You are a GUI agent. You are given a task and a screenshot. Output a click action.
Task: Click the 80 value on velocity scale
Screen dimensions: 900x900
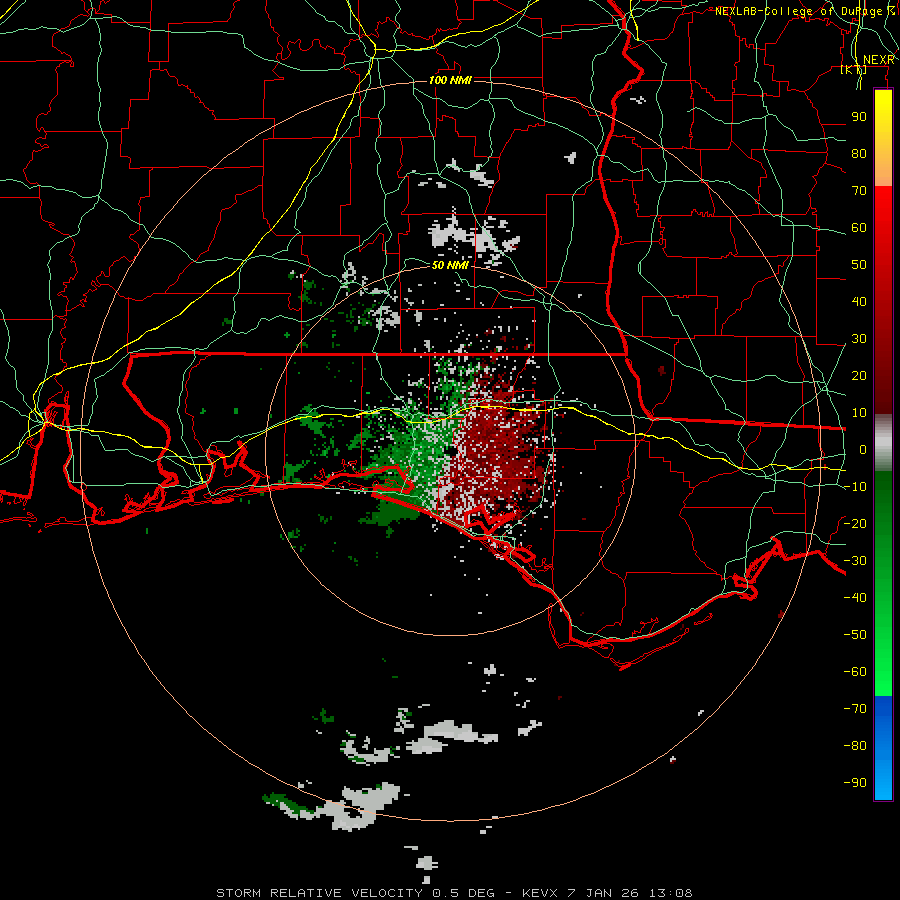(x=859, y=154)
